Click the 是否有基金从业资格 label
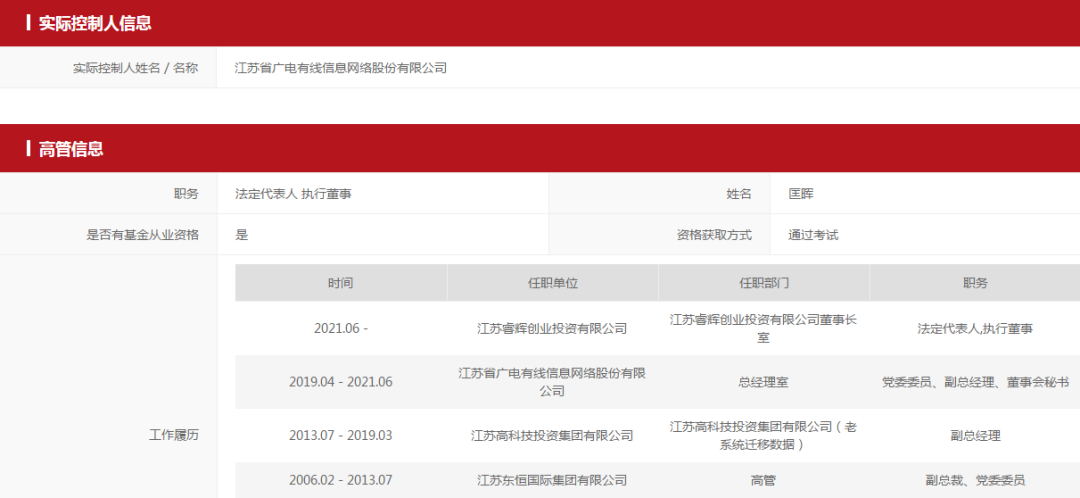This screenshot has width=1080, height=498. [142, 235]
